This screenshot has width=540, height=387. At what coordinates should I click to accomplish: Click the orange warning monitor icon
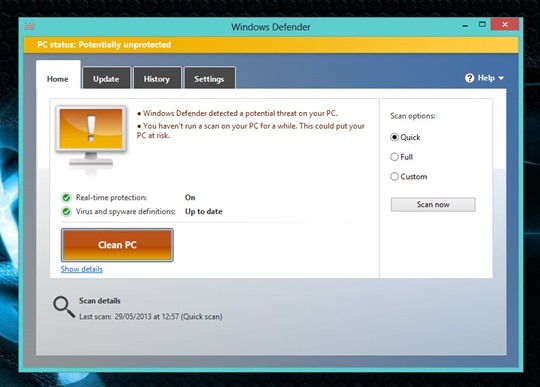(x=91, y=136)
